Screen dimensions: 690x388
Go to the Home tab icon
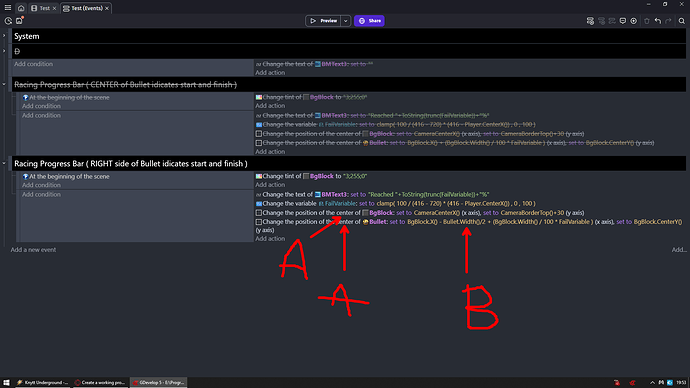coord(21,8)
